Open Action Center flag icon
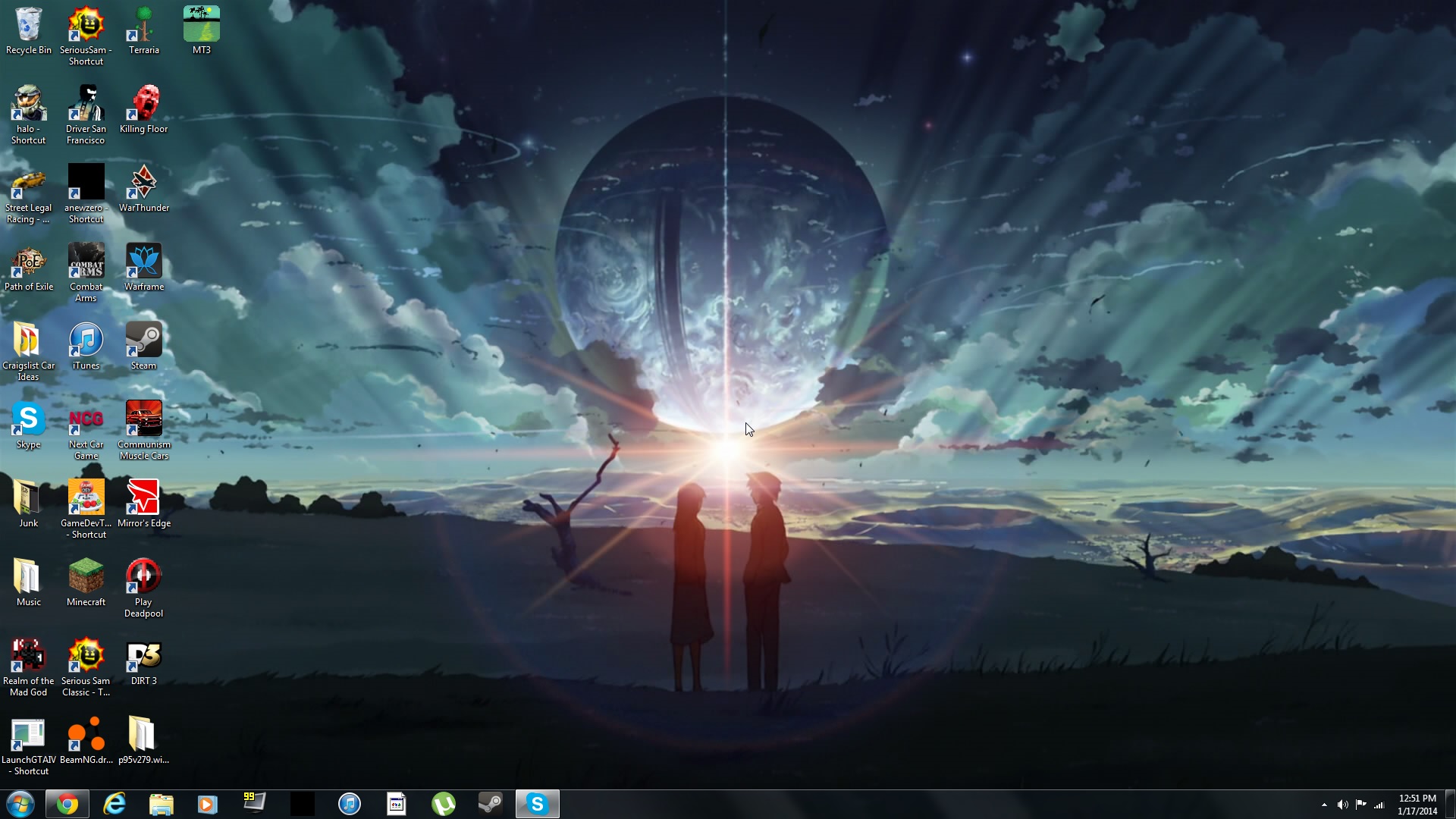Screen dimensions: 1456x819 pos(1360,805)
